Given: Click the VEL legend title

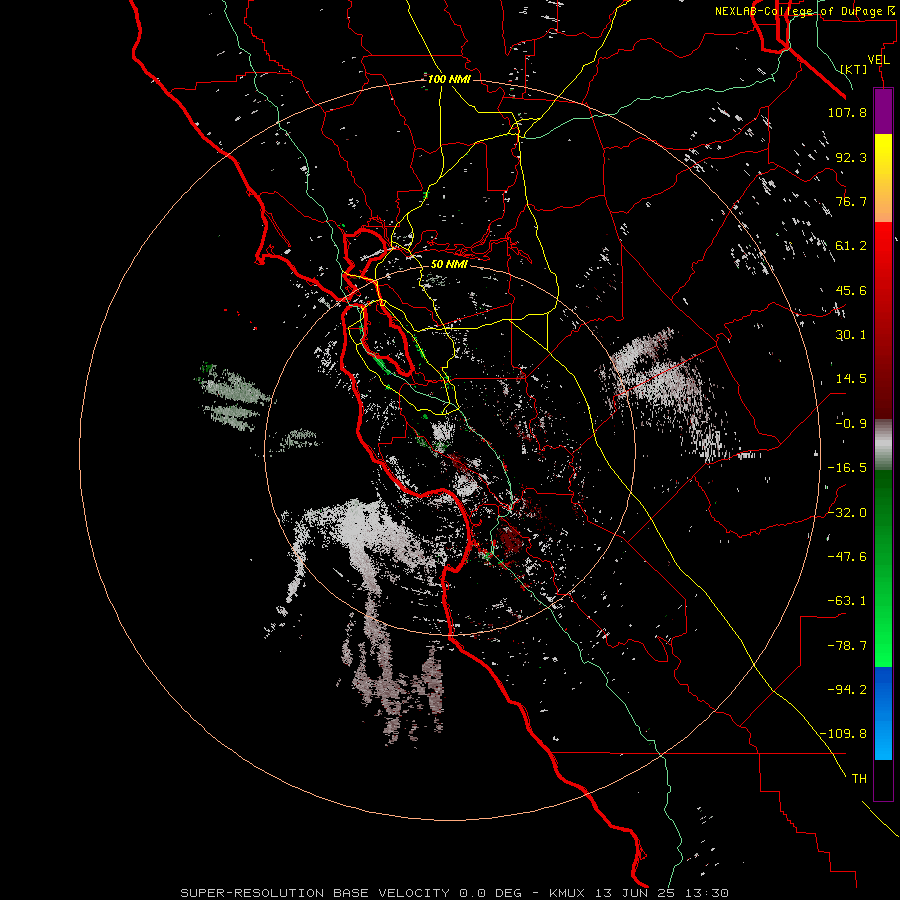Looking at the screenshot, I should pyautogui.click(x=878, y=60).
